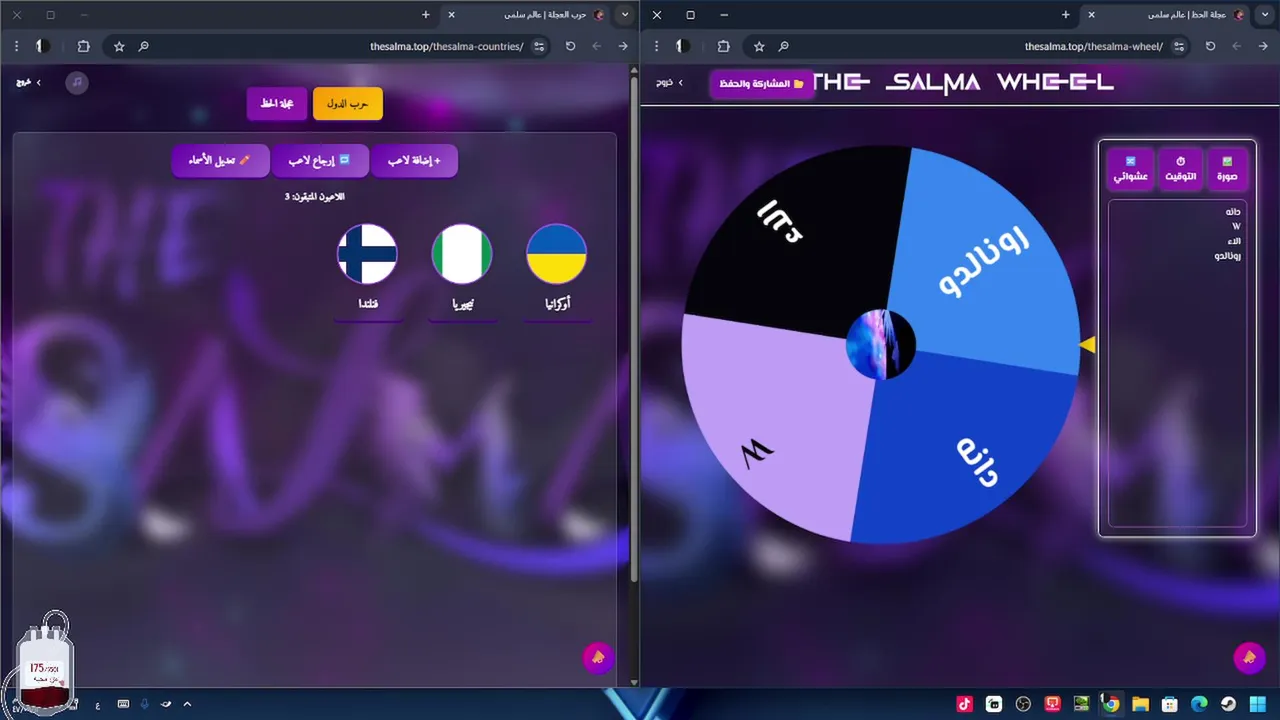Show hidden system tray icons chevron

[187, 704]
